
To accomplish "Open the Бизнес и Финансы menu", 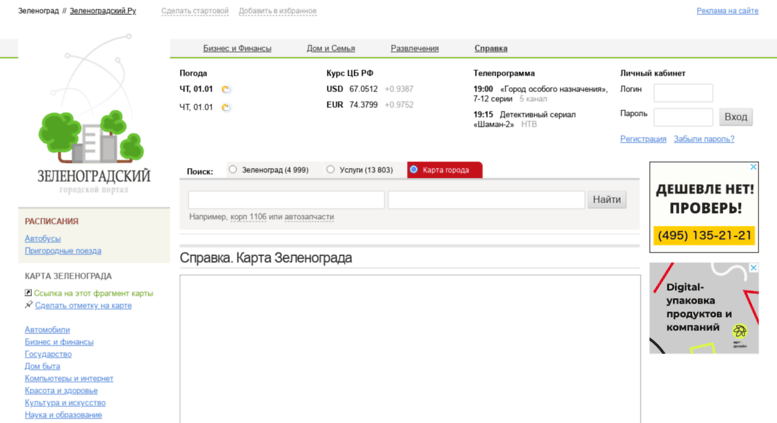I will coord(237,48).
